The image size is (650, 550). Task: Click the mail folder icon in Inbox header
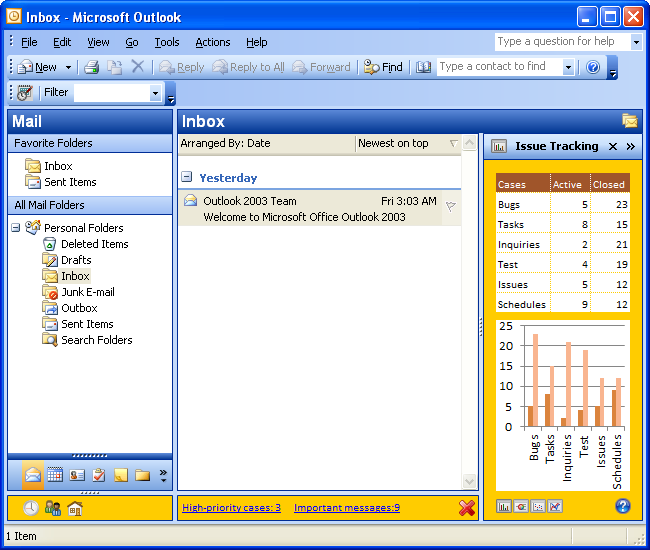point(630,121)
